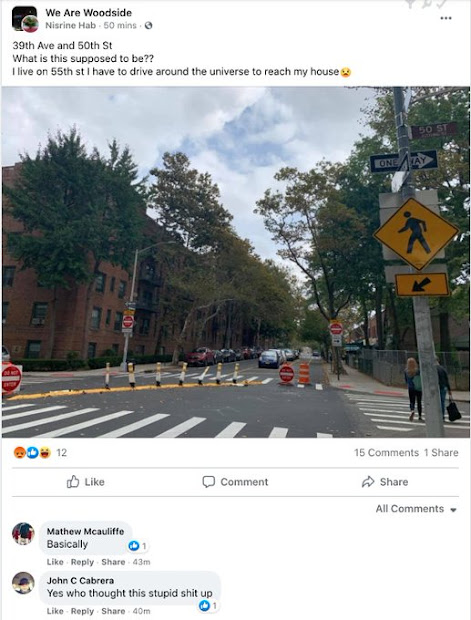Click the We Are Woodside group avatar
Viewport: 471px width, 620px height.
(x=24, y=19)
